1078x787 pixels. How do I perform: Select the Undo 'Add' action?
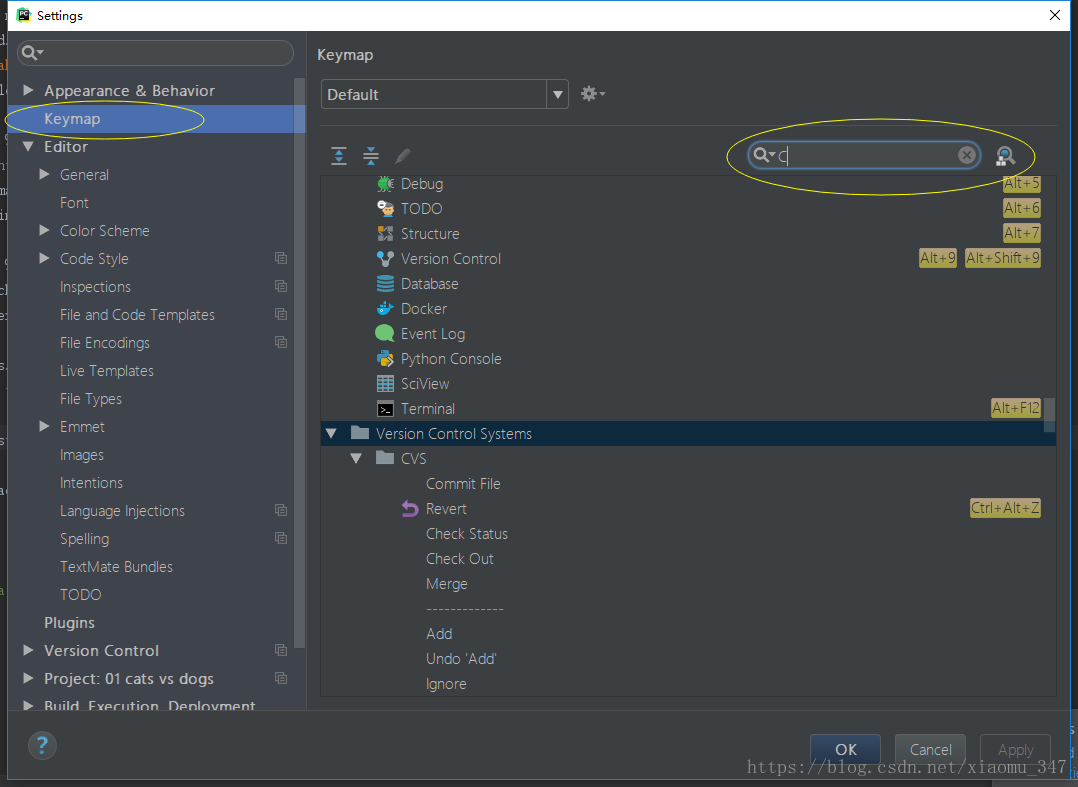click(461, 659)
